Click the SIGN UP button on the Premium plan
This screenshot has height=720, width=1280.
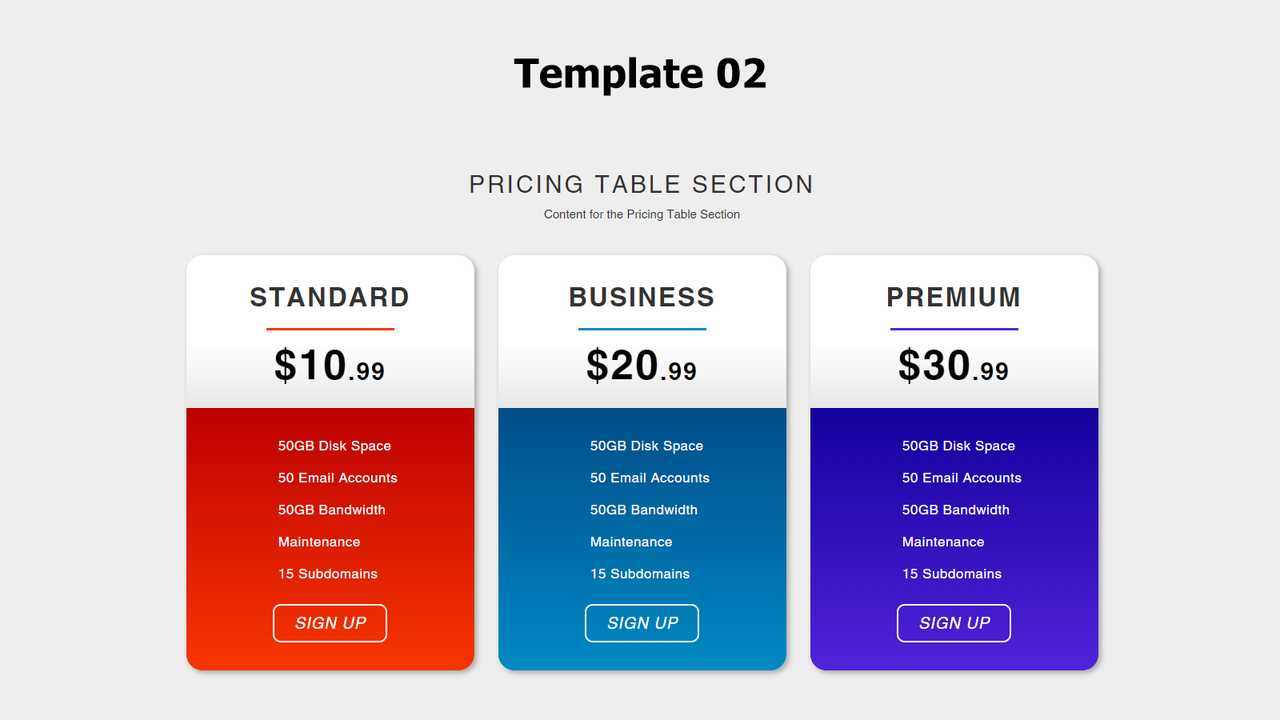tap(954, 623)
